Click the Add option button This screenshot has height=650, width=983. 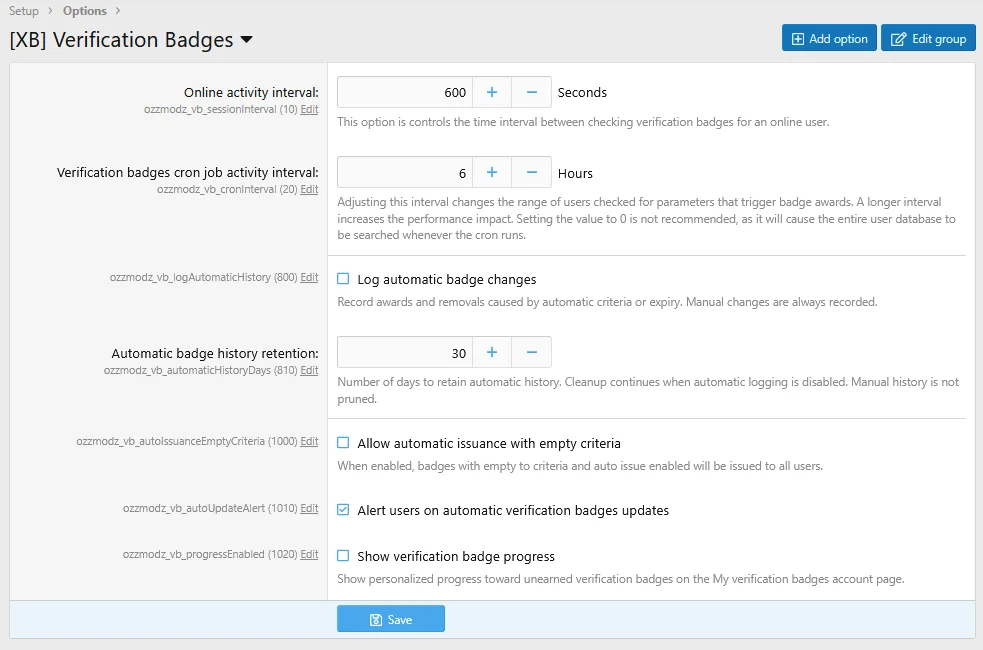click(x=829, y=38)
